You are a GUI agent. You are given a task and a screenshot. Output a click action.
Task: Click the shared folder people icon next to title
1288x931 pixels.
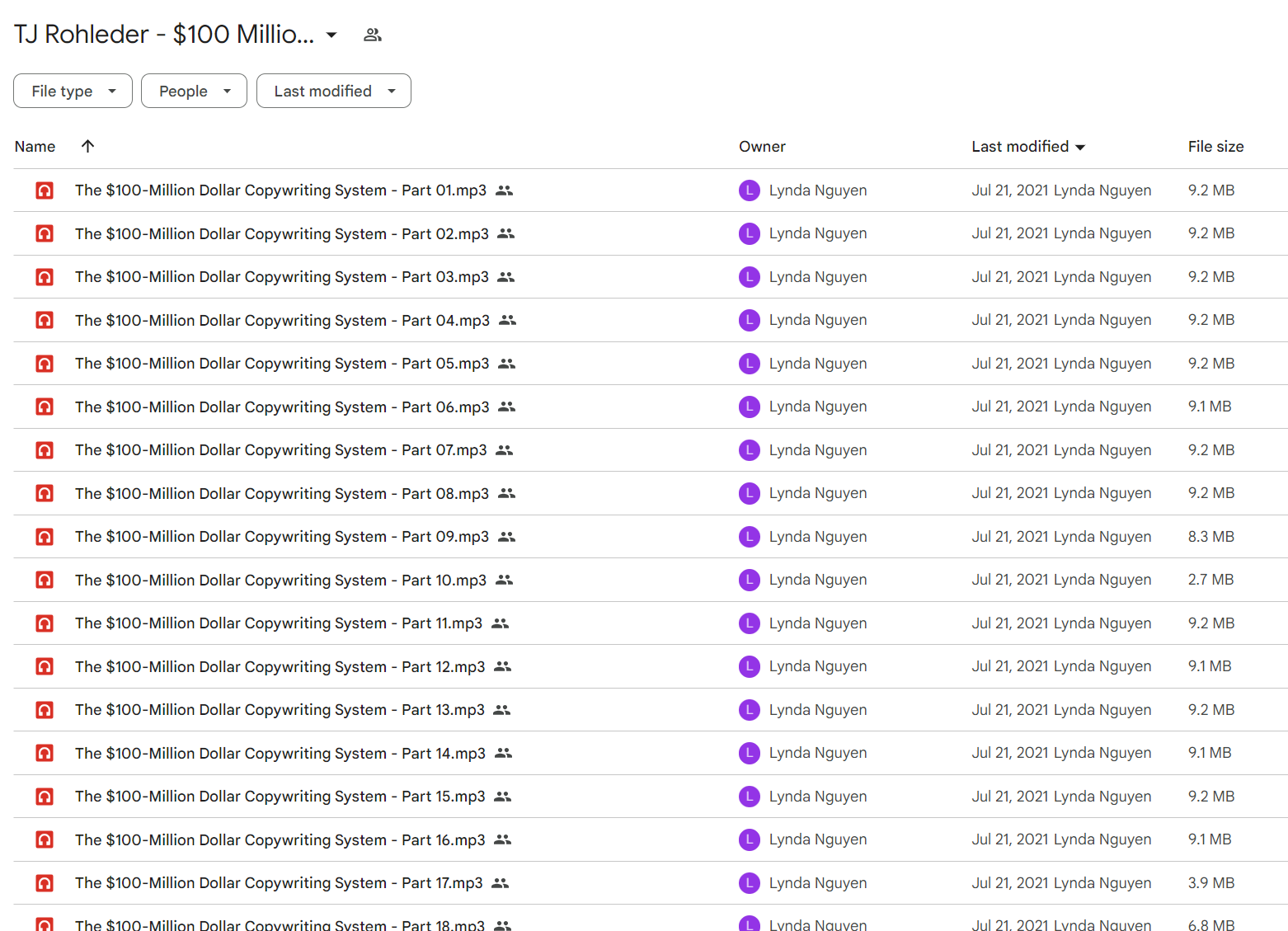(373, 35)
